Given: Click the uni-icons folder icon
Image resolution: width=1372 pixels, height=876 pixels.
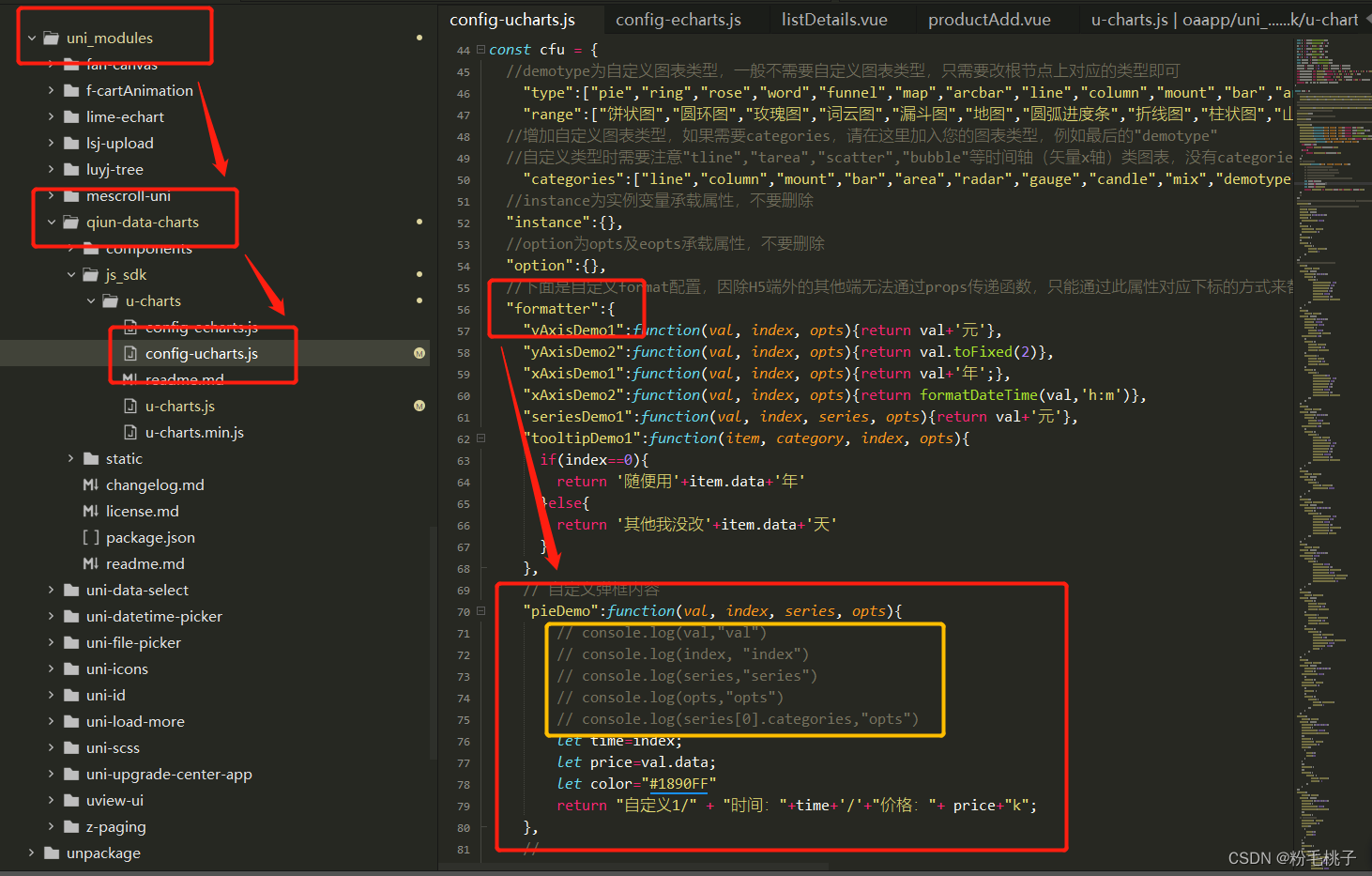Looking at the screenshot, I should 71,669.
